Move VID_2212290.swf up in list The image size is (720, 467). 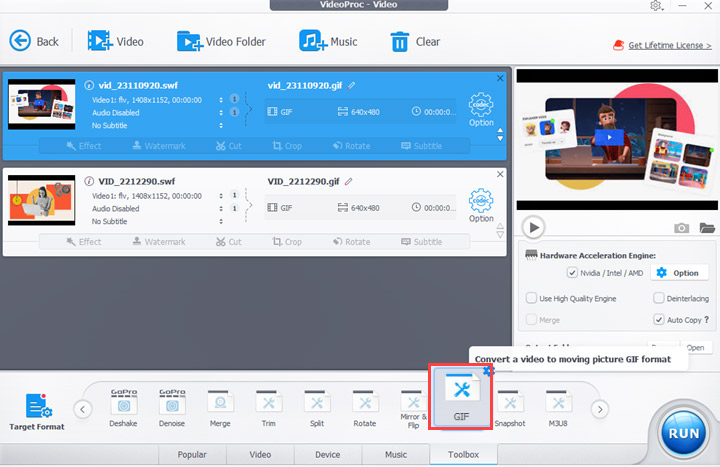pyautogui.click(x=500, y=226)
